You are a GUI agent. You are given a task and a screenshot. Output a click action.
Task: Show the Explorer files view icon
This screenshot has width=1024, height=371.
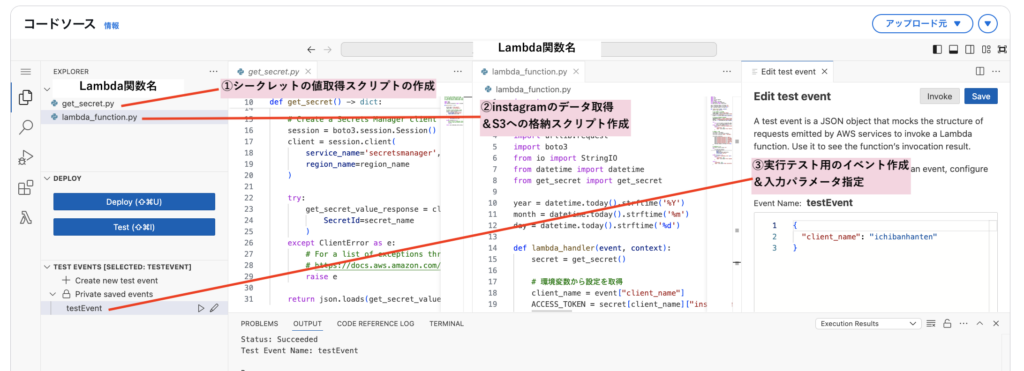pyautogui.click(x=25, y=97)
